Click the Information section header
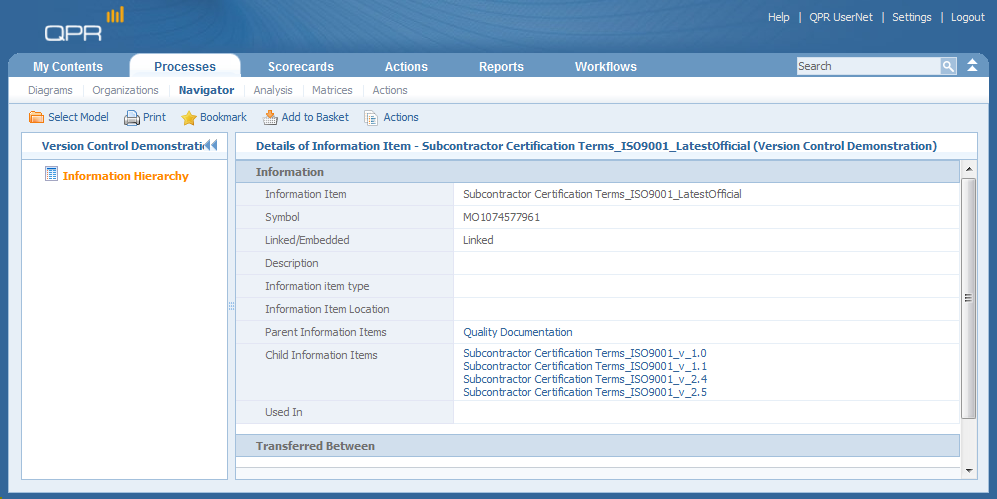Screen dimensions: 997x499 (x=598, y=172)
